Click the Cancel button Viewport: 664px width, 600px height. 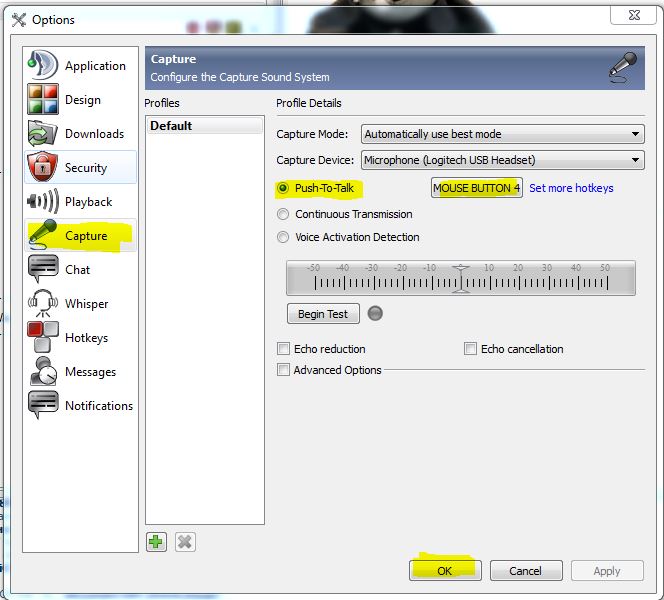[x=526, y=571]
